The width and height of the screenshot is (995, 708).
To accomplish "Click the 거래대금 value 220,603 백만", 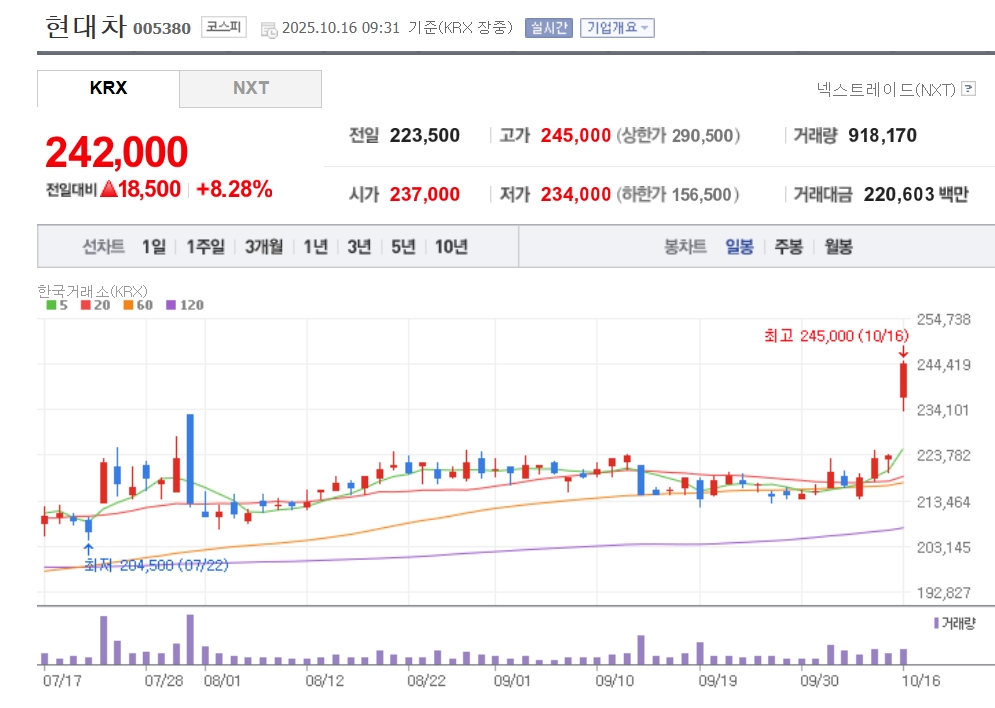I will coord(916,194).
